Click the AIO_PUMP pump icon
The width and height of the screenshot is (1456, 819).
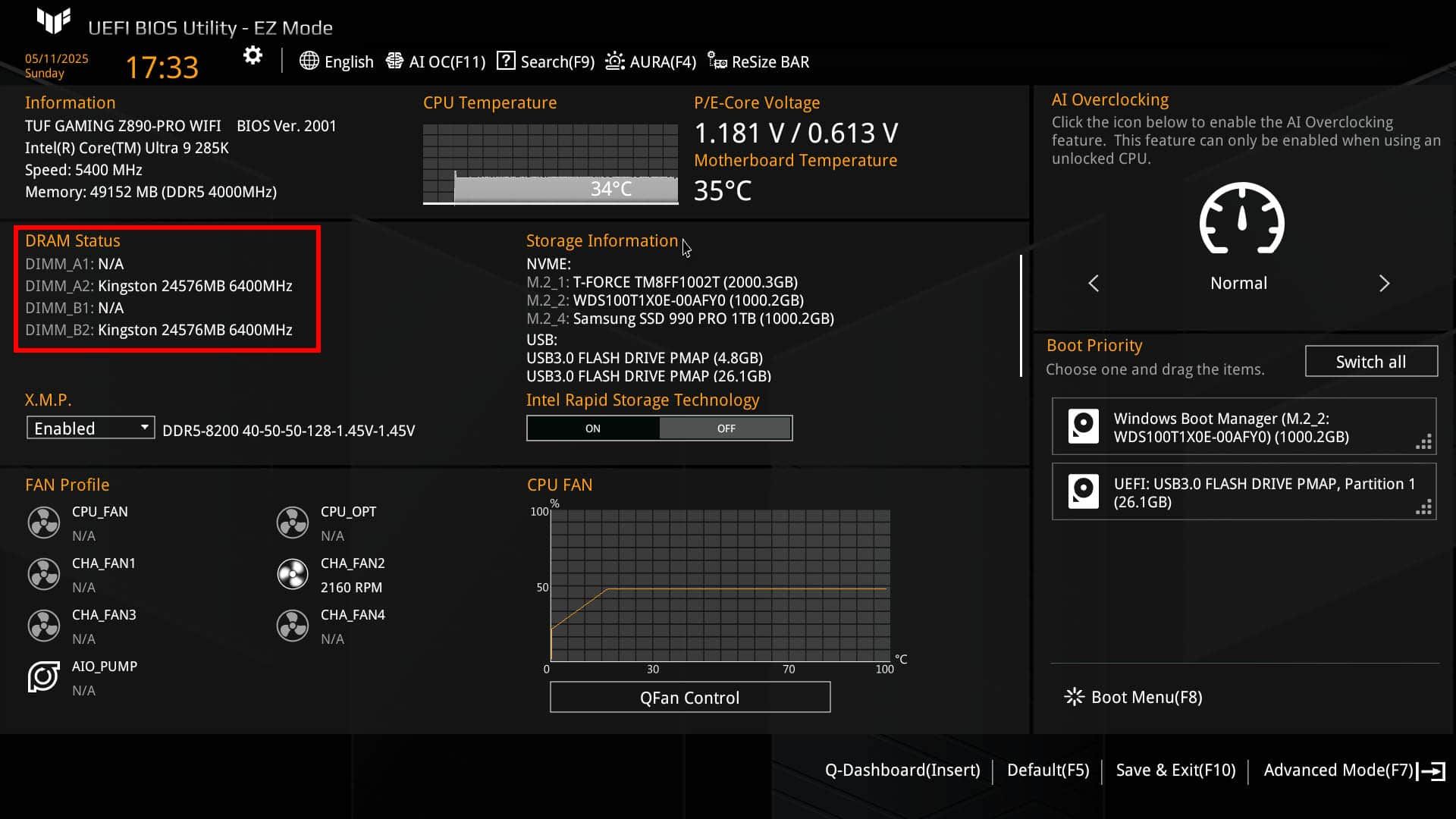click(x=44, y=676)
